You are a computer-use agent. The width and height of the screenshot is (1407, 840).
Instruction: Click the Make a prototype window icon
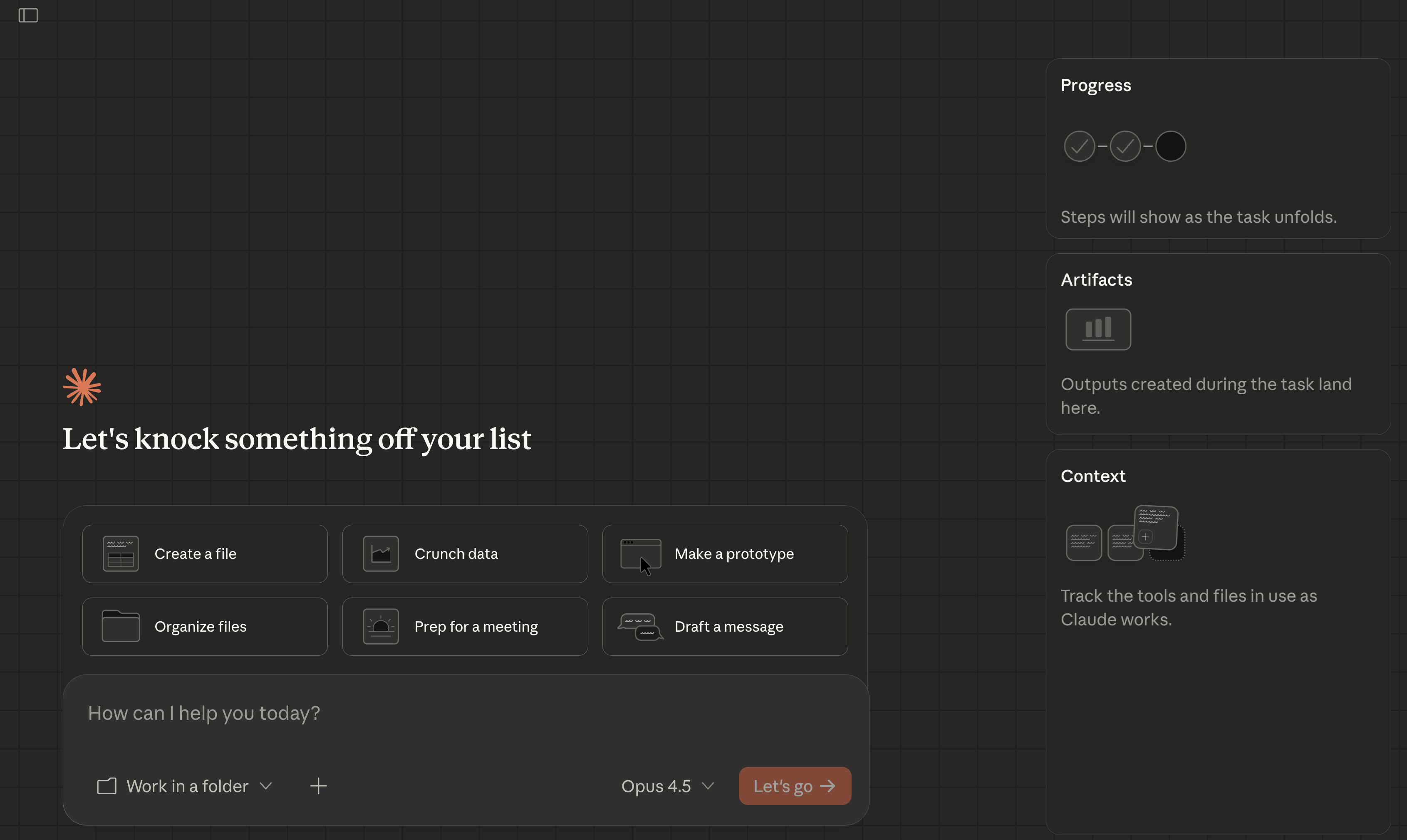(x=640, y=553)
